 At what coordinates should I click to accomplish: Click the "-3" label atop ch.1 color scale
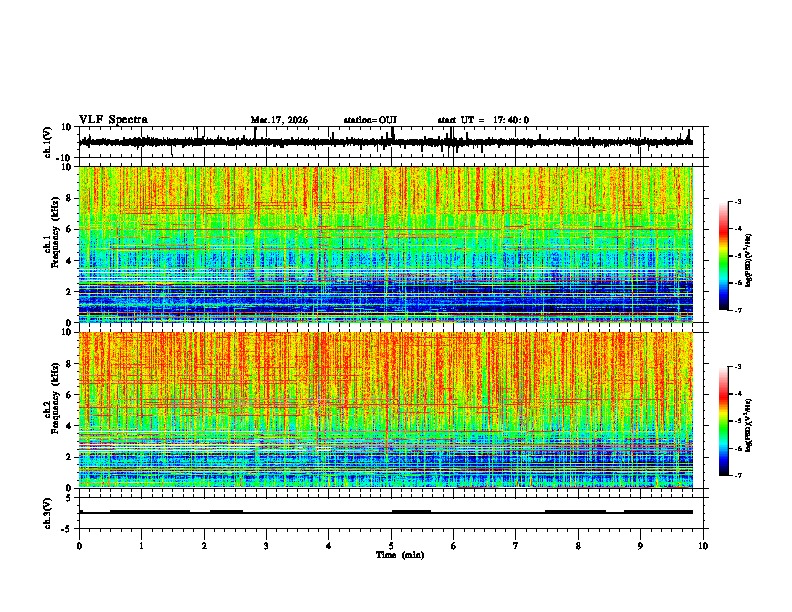(737, 201)
